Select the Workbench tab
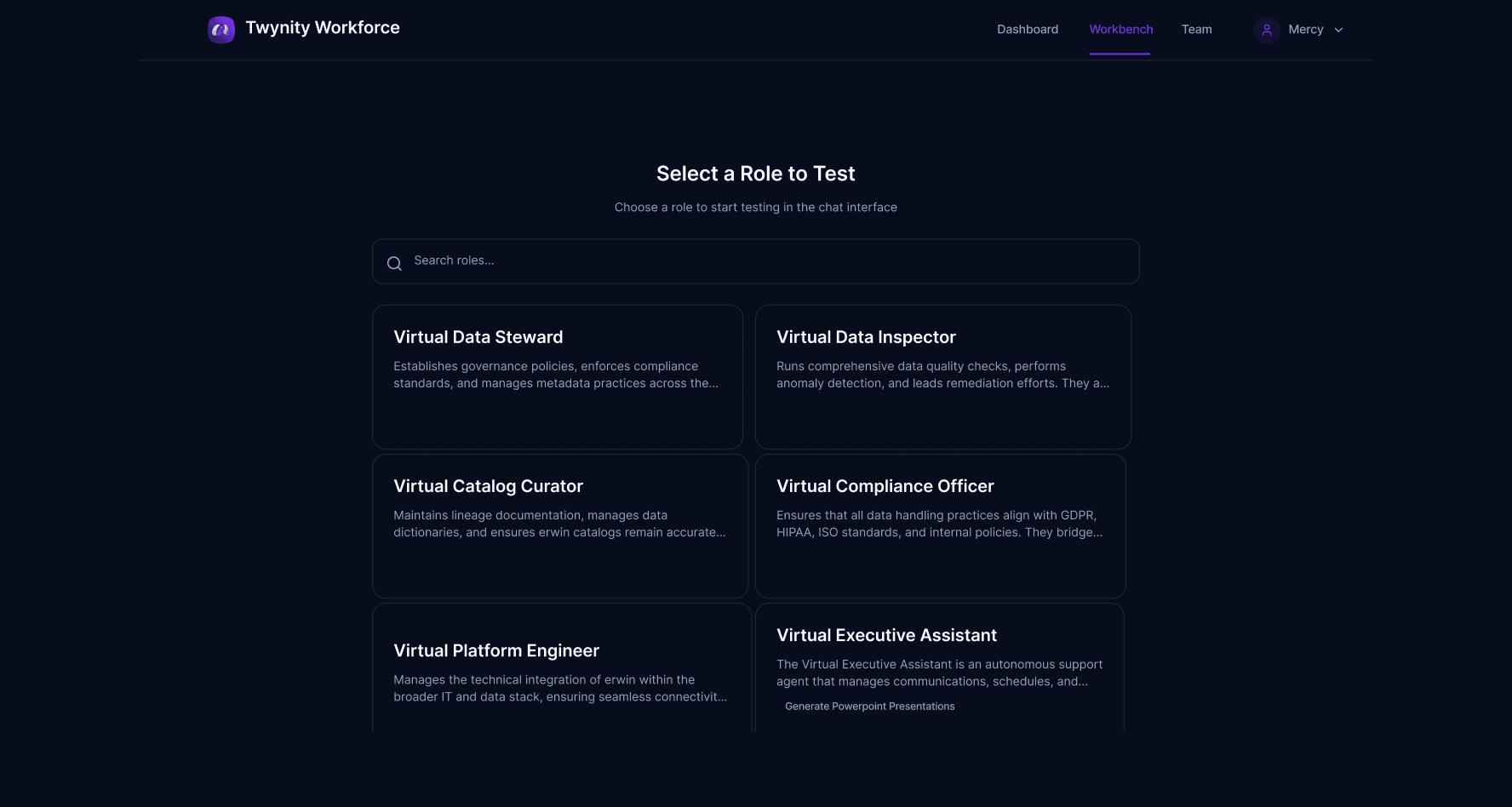 pyautogui.click(x=1120, y=30)
